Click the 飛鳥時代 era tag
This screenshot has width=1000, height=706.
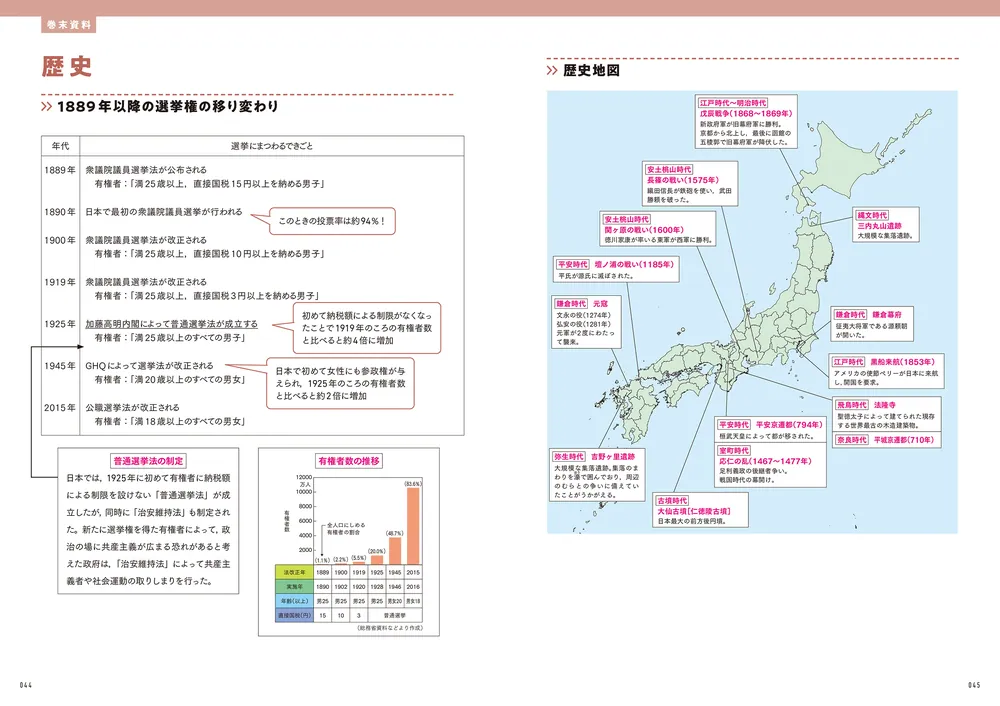point(852,406)
